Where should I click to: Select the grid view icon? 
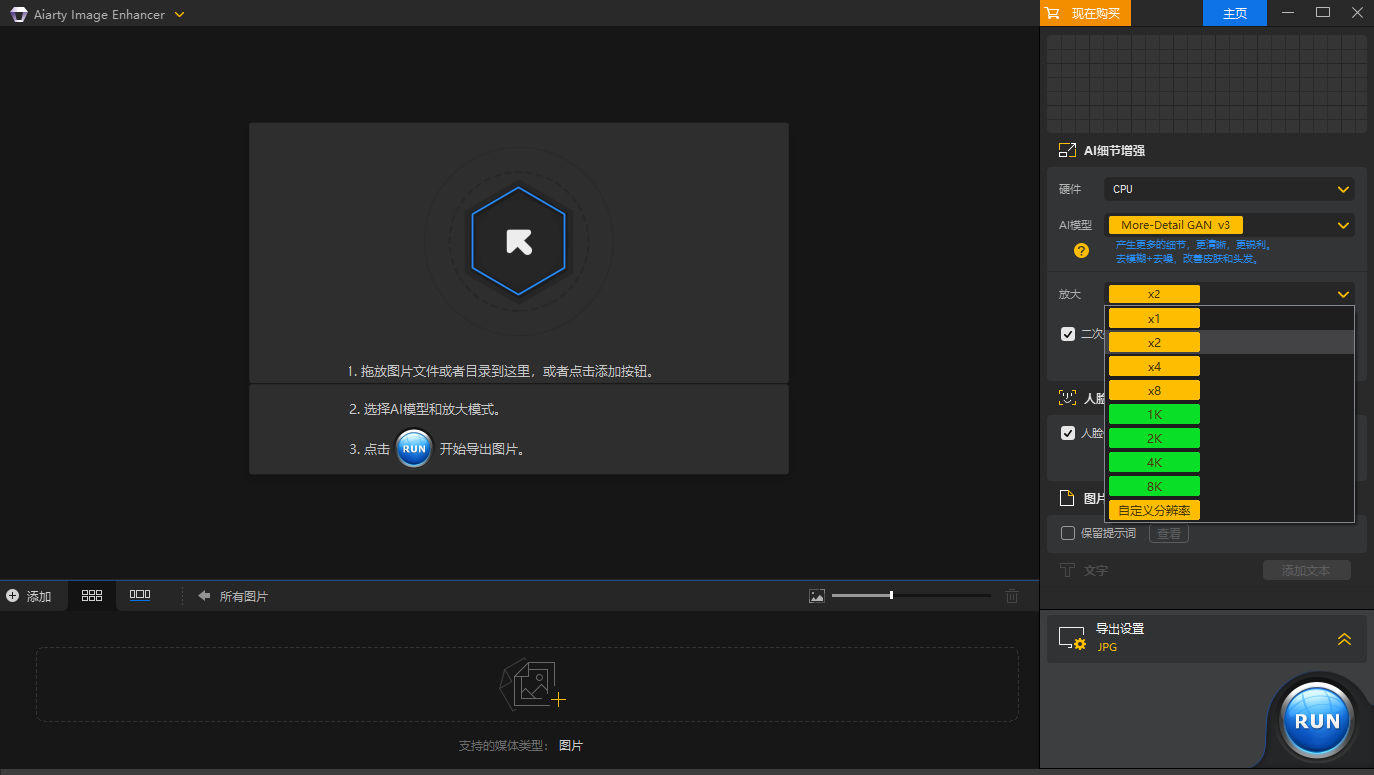point(91,595)
